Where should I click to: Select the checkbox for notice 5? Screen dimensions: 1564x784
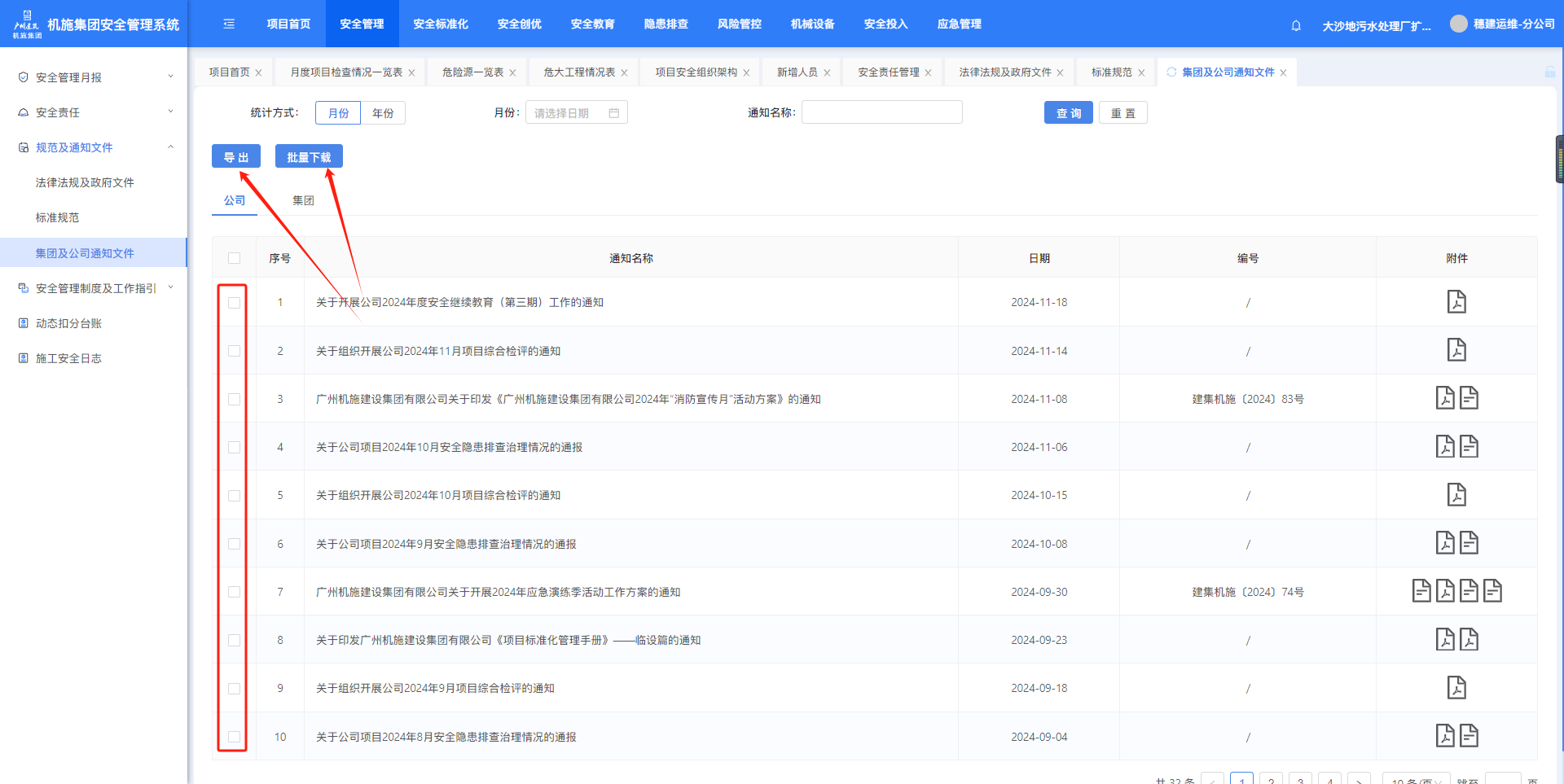point(234,496)
